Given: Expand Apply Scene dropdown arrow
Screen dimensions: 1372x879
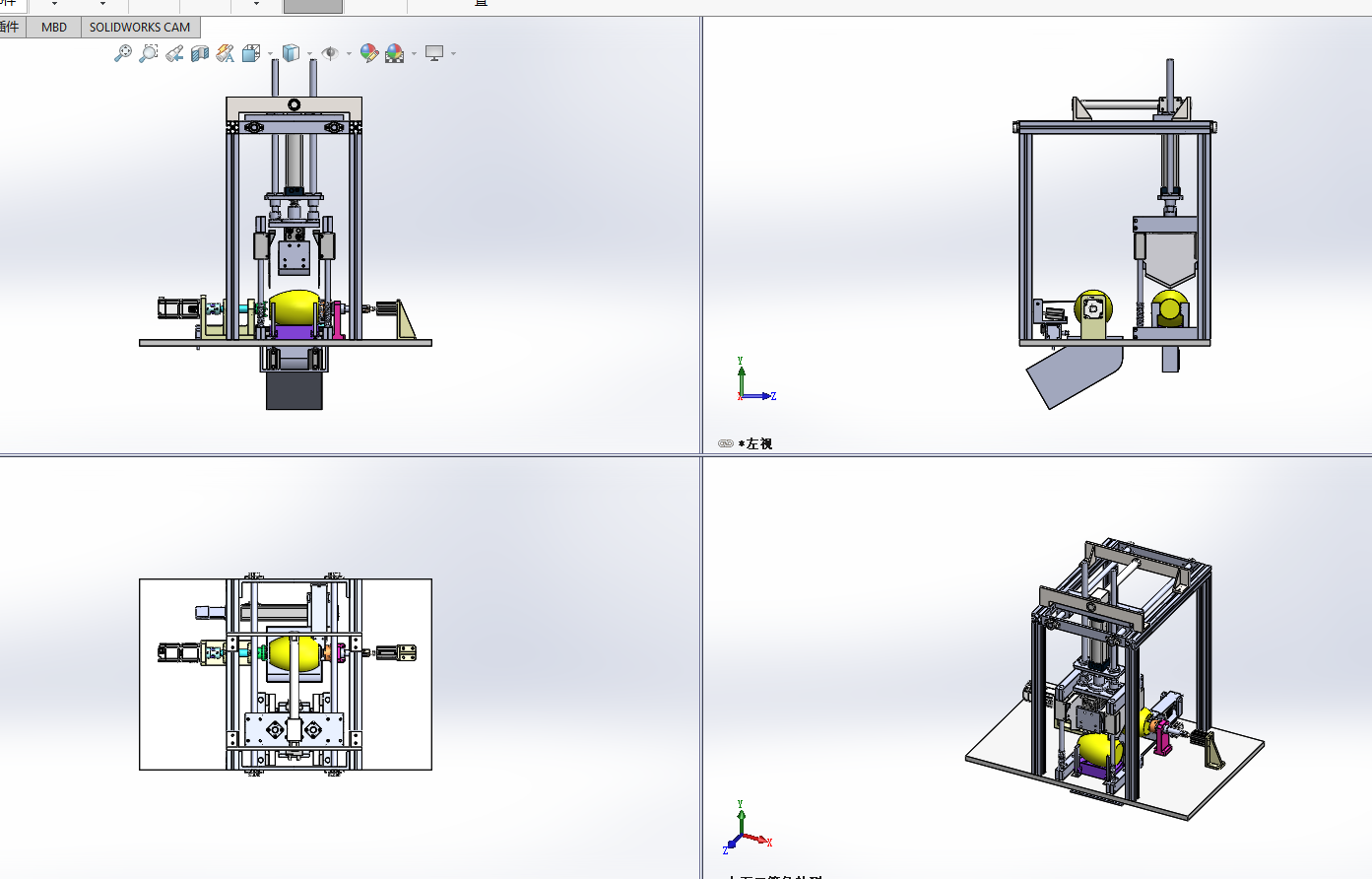Looking at the screenshot, I should (414, 54).
